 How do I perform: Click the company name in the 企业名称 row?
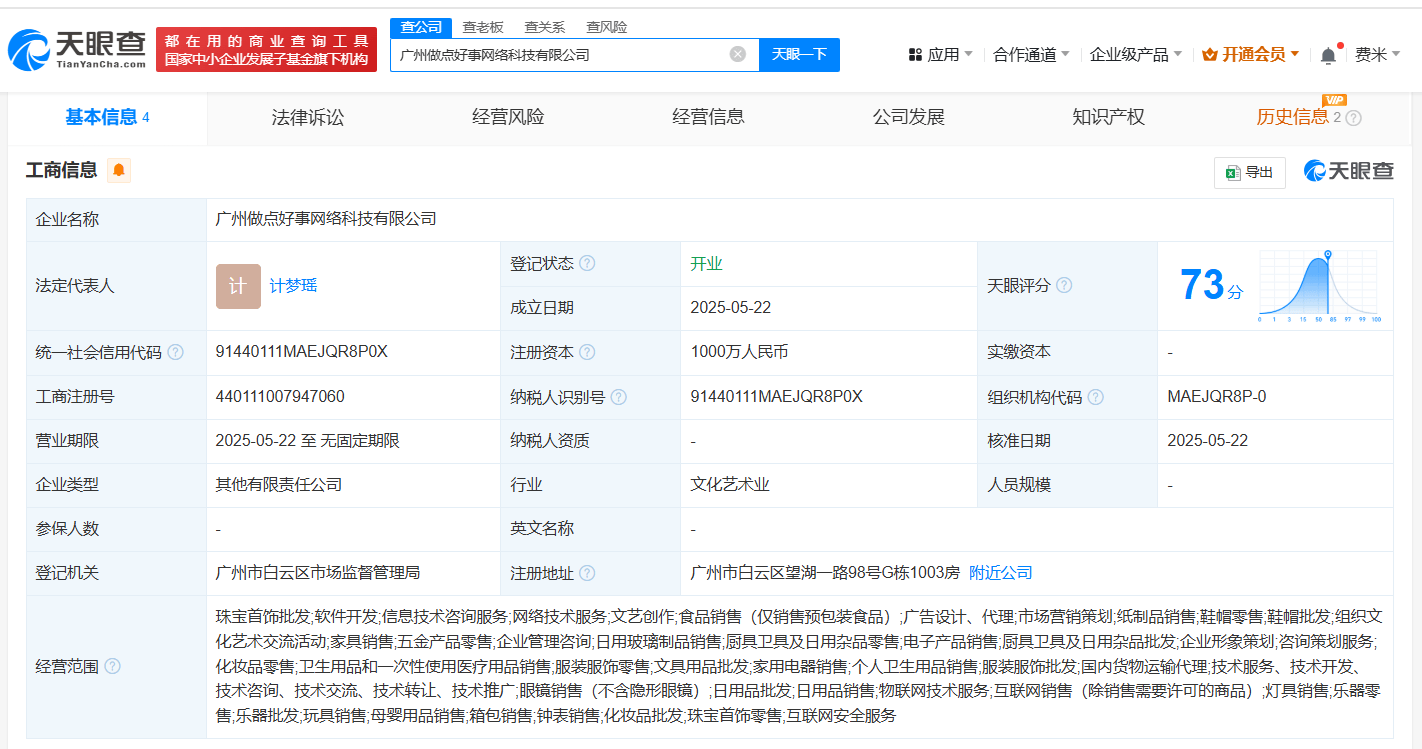tap(326, 219)
